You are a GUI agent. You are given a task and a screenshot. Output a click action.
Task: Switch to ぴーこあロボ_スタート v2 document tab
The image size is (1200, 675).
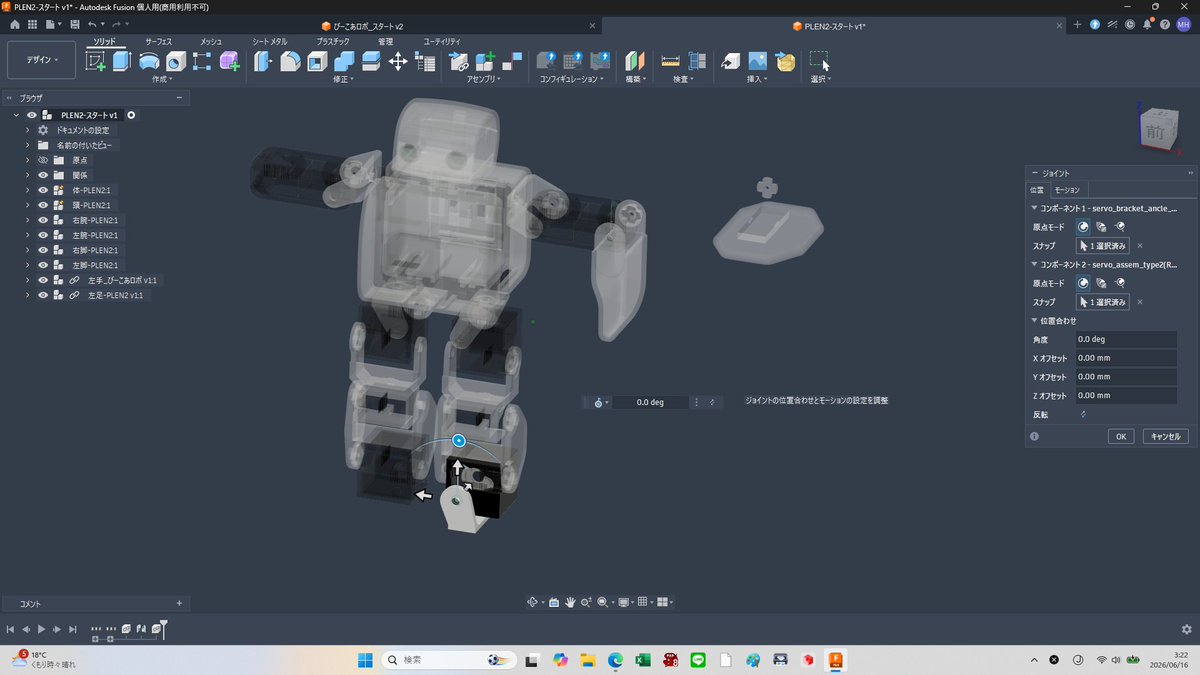(x=362, y=26)
